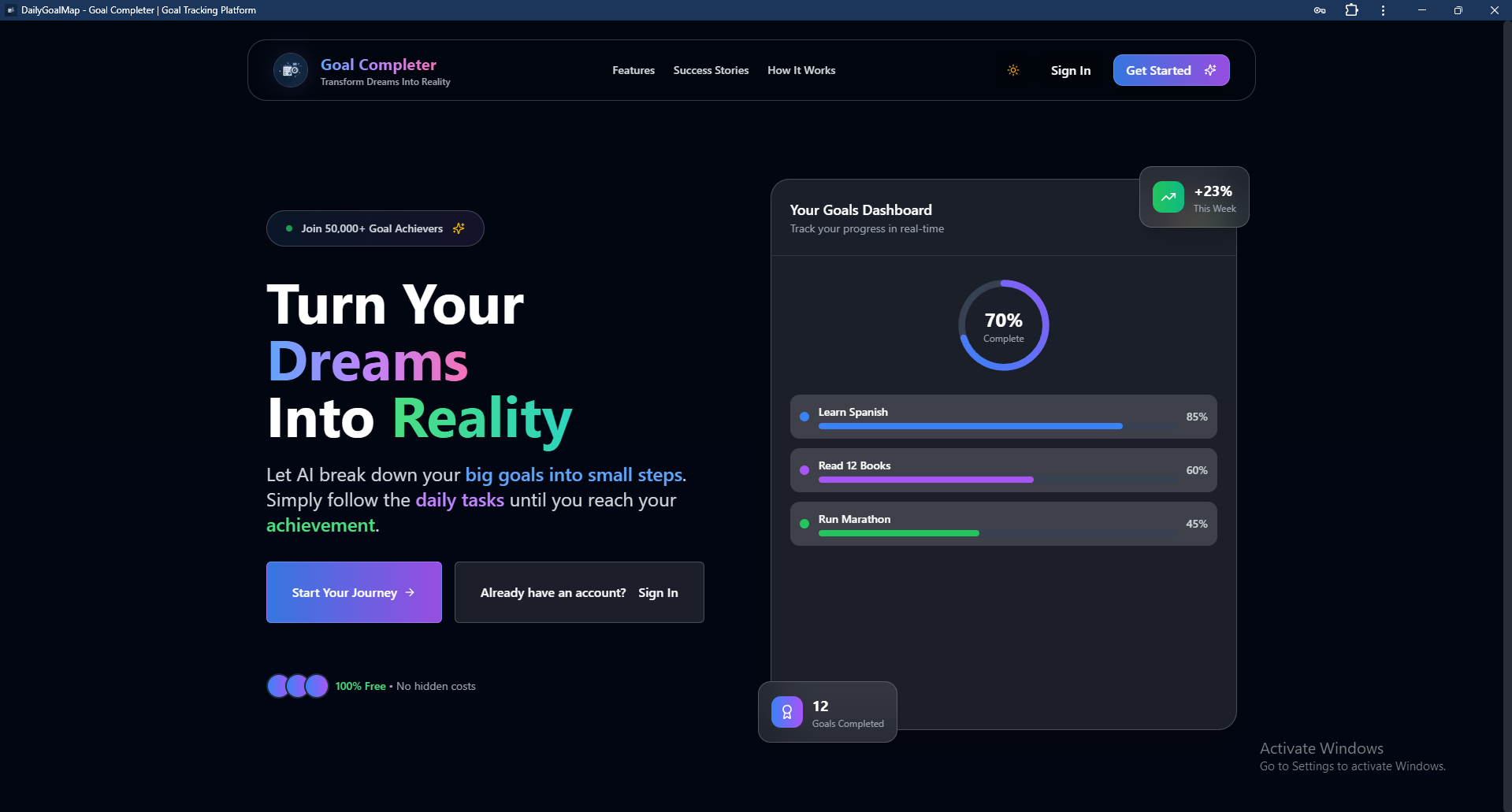Screen dimensions: 1512x812
Task: Click the 12 Goals Completed card
Action: point(827,712)
